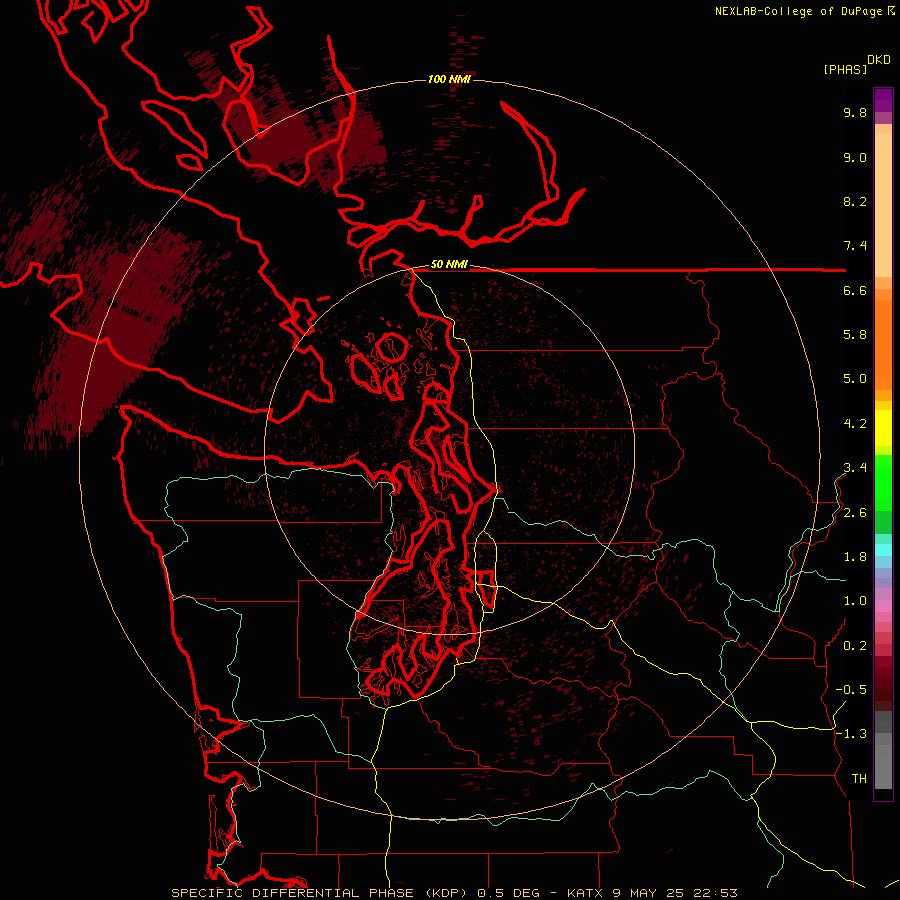Click the 4.2 value on color scale

(855, 424)
